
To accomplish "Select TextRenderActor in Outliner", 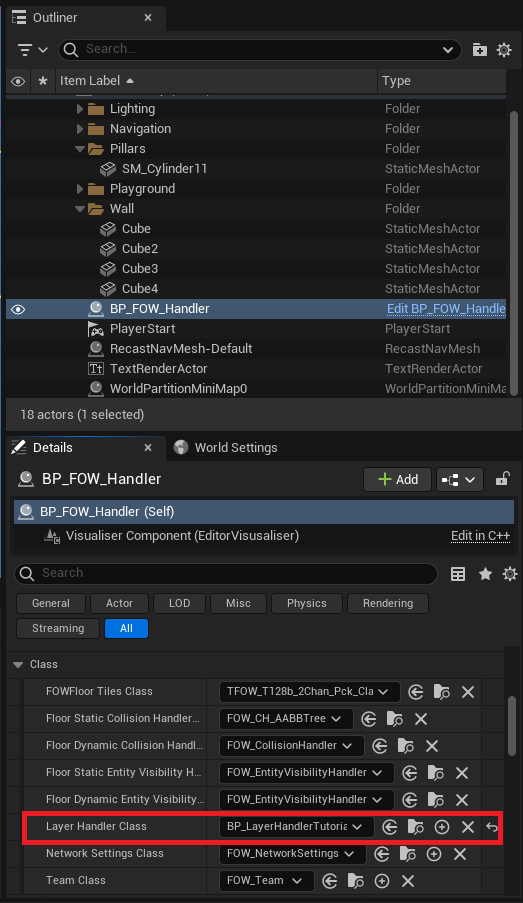I will pos(158,369).
